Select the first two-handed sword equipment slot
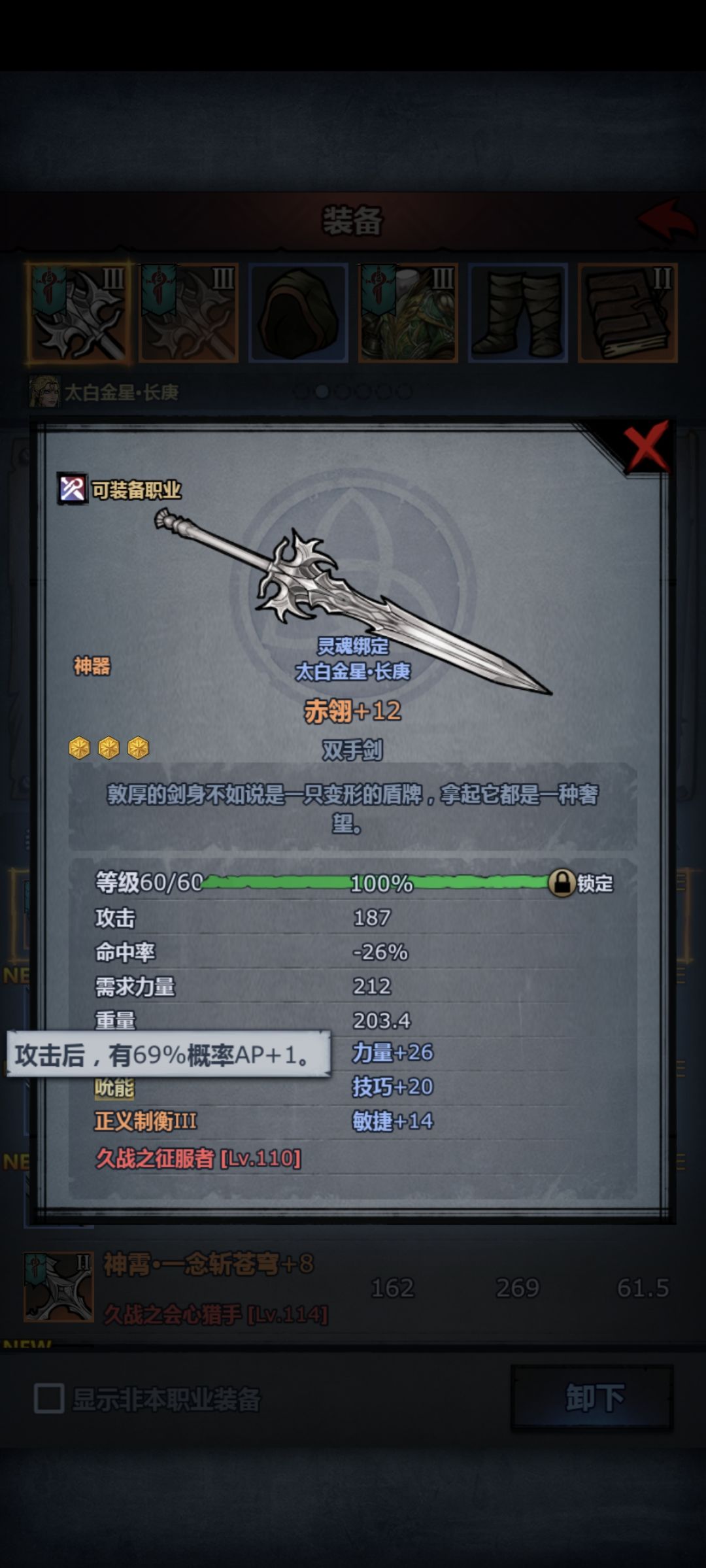Viewport: 706px width, 1568px height. 78,313
